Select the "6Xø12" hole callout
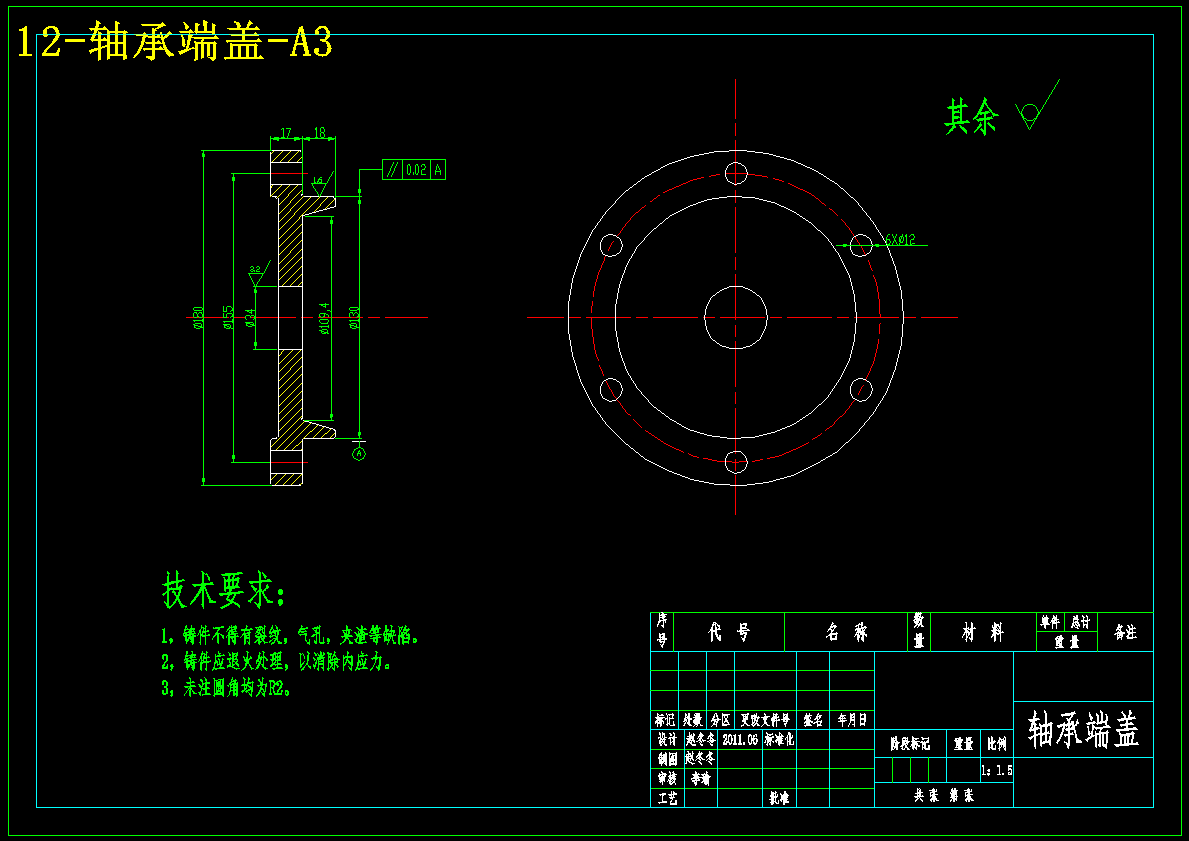1189x841 pixels. coord(900,240)
